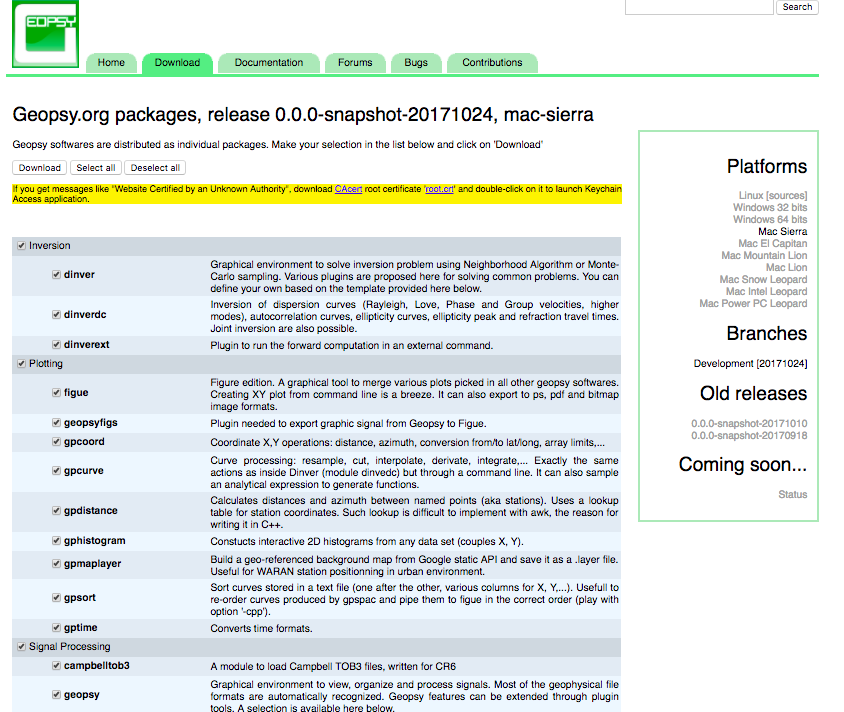Uncheck the dinverdc package
The image size is (844, 712).
(x=57, y=315)
